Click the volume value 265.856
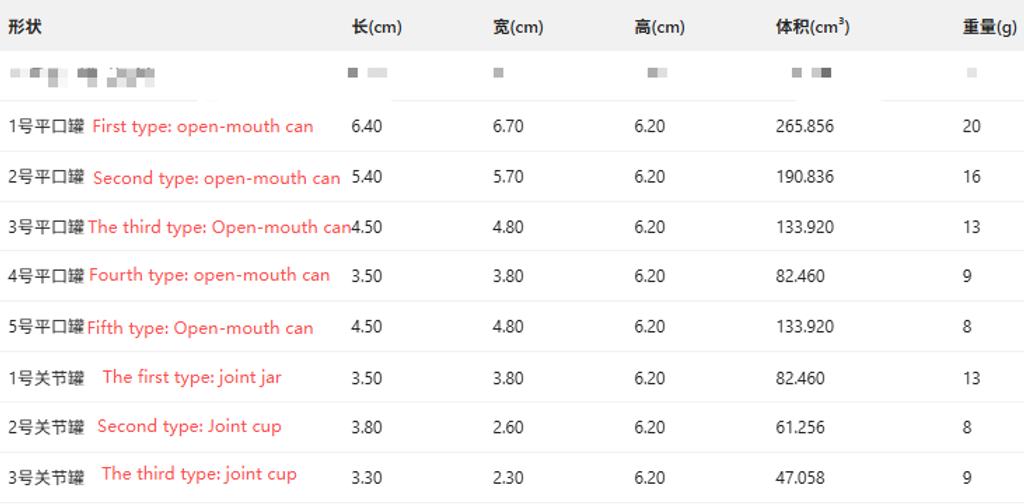Image resolution: width=1024 pixels, height=504 pixels. [x=804, y=127]
